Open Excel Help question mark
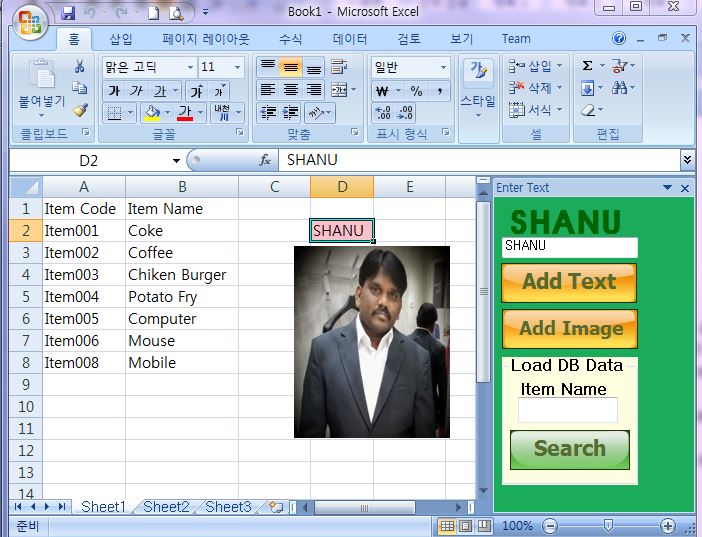 [x=619, y=39]
